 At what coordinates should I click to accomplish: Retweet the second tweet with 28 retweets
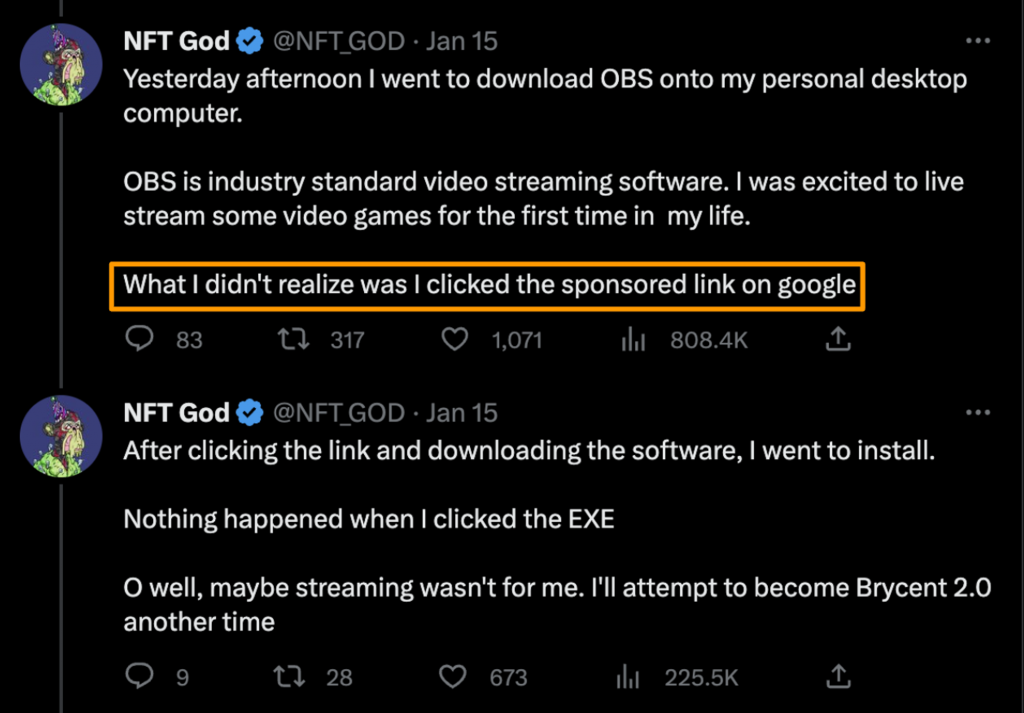290,677
